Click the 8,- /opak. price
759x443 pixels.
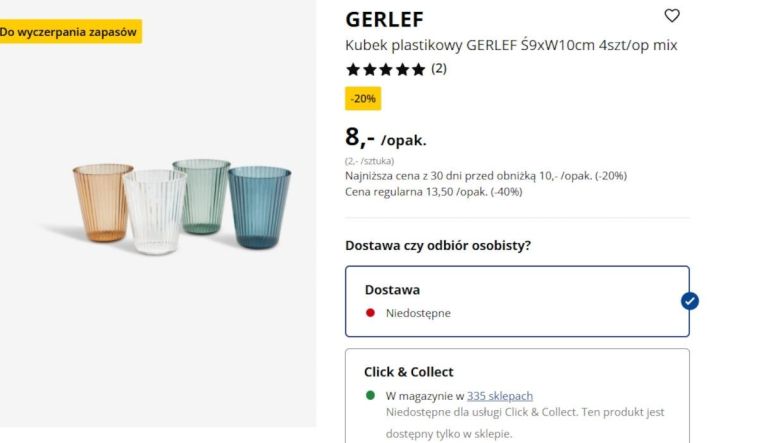(x=385, y=138)
